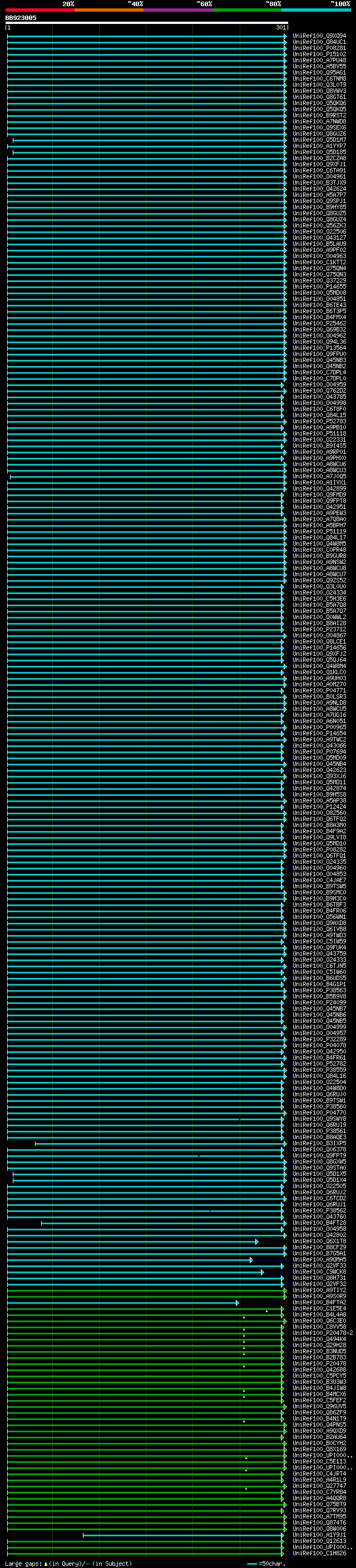Choose hit UniRef100_Q95AG1
The image size is (356, 1568).
click(319, 72)
